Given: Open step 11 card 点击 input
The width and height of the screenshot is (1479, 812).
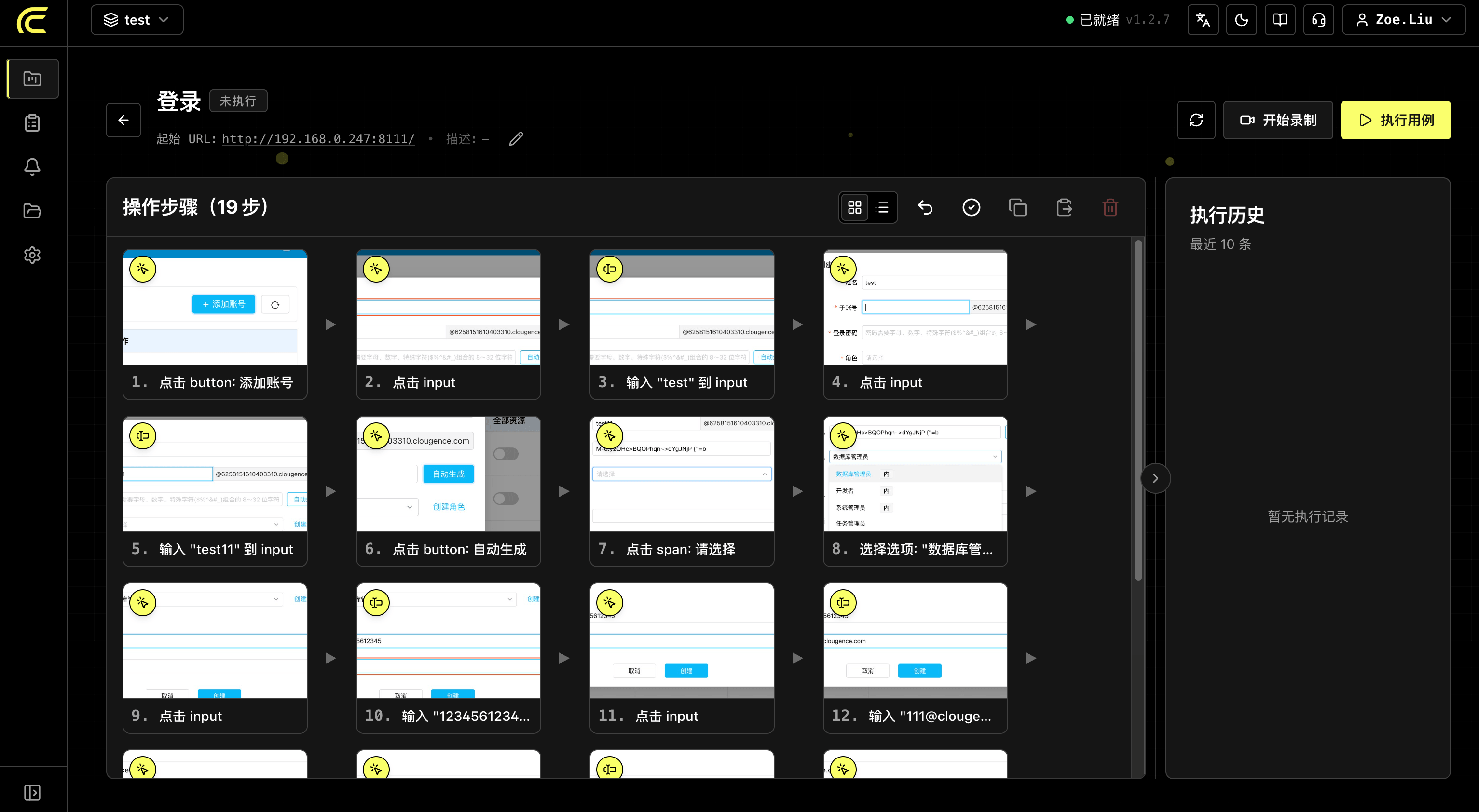Looking at the screenshot, I should (x=682, y=658).
